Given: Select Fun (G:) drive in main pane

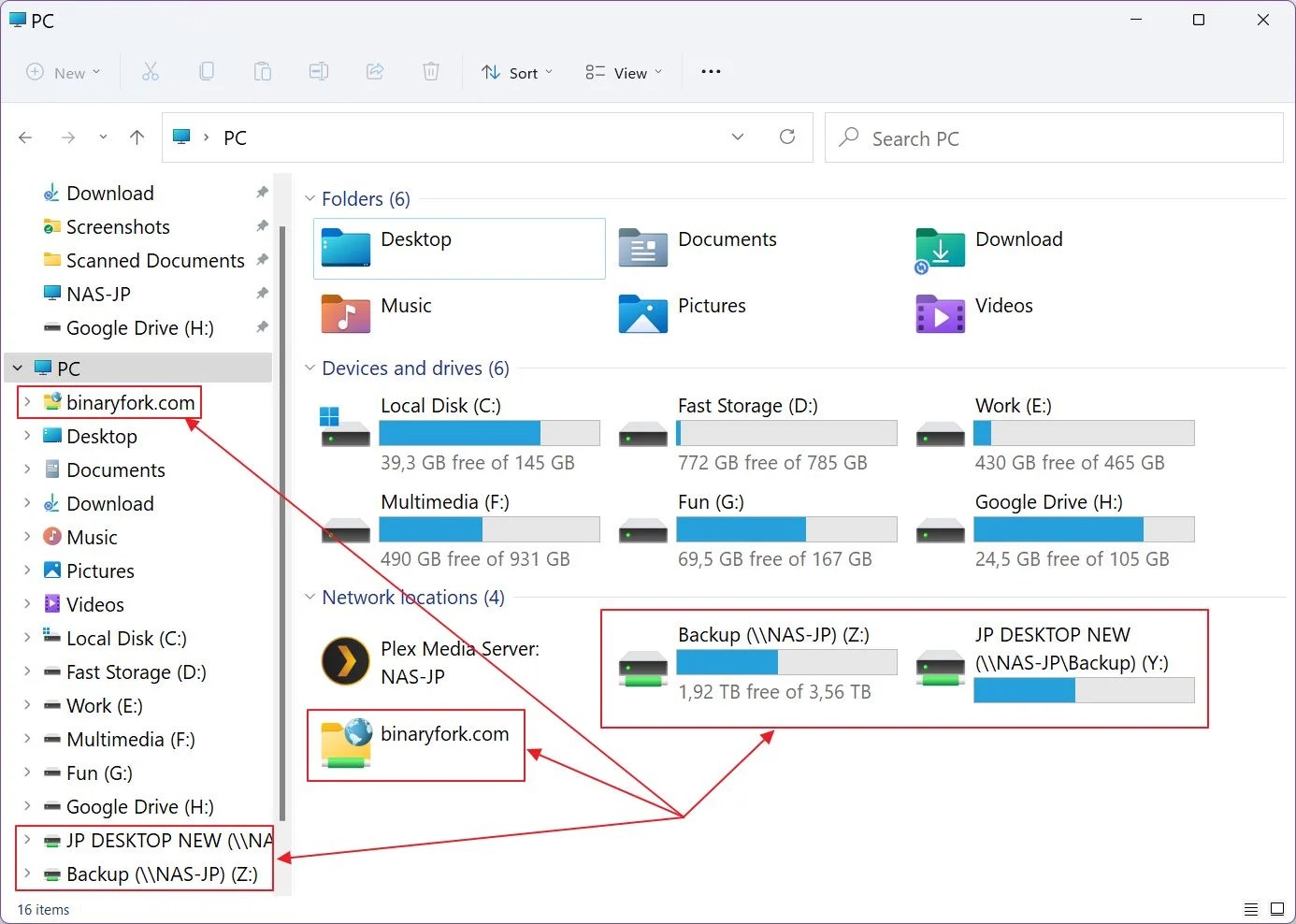Looking at the screenshot, I should pos(756,530).
